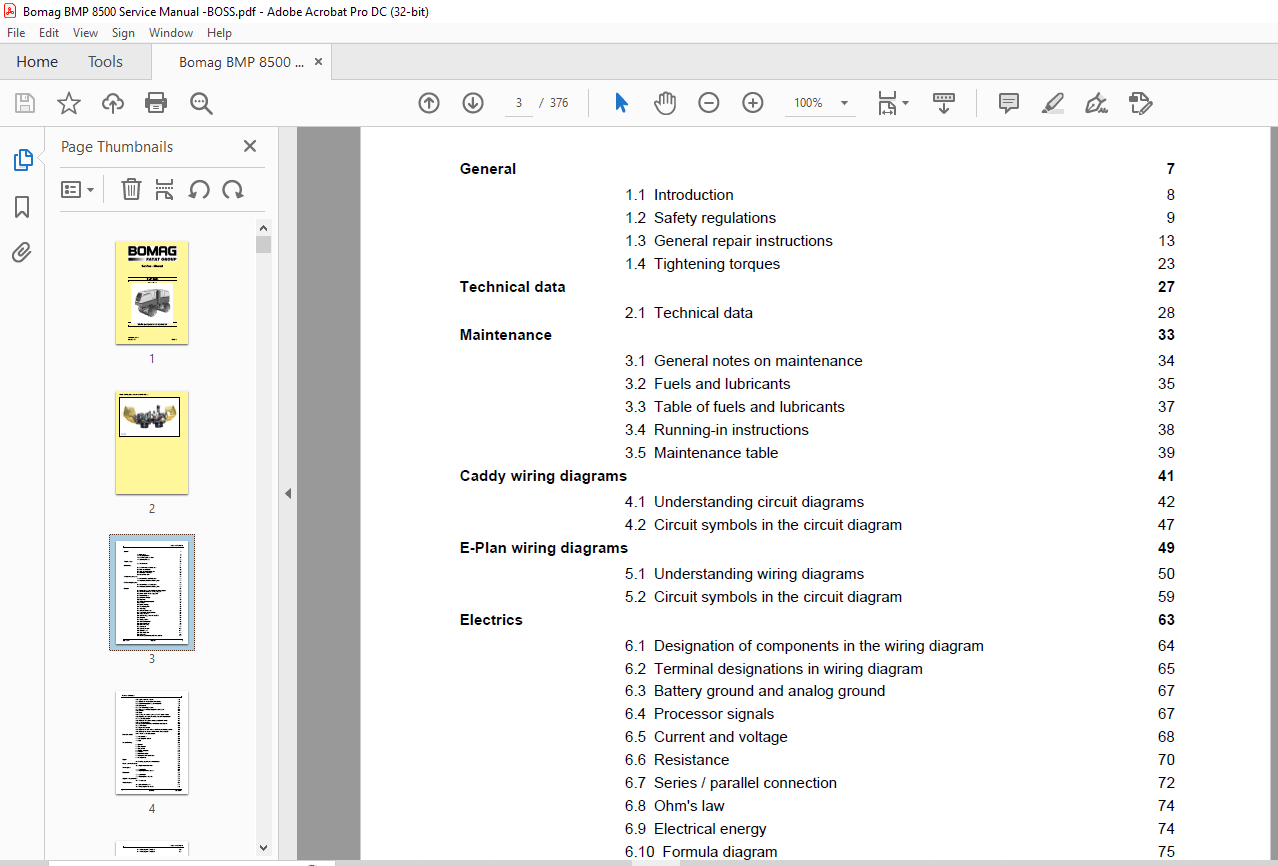
Task: Click 'E-Plan wiring diagrams' heading
Action: 544,548
